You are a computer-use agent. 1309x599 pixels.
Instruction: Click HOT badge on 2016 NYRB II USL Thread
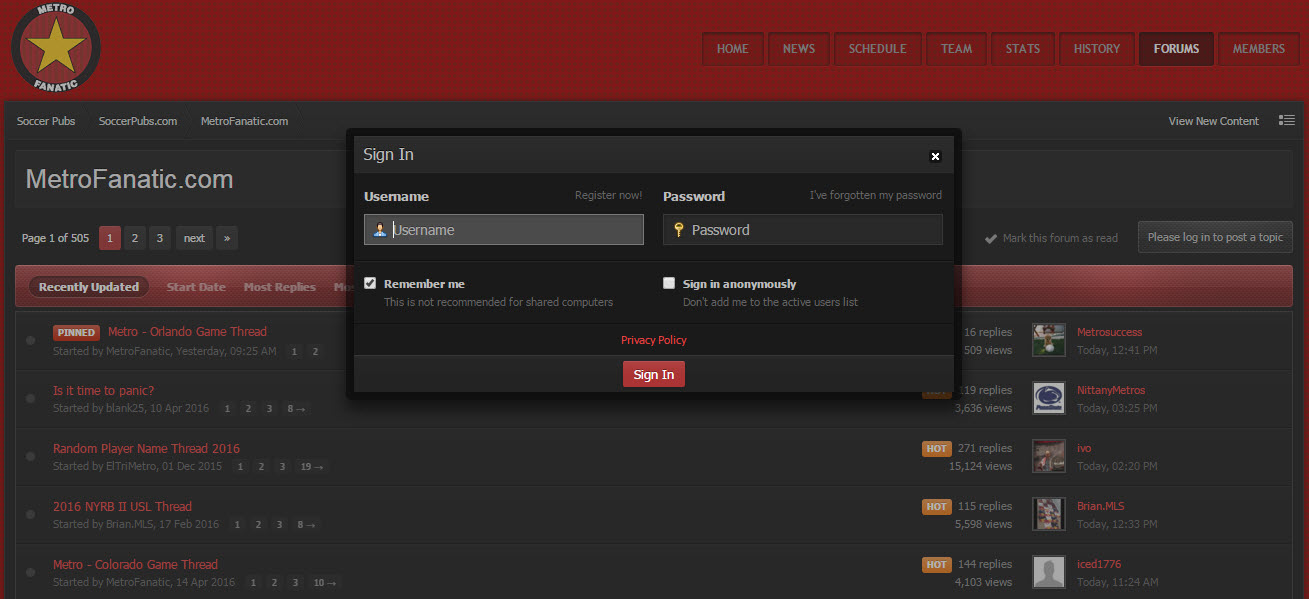(936, 507)
